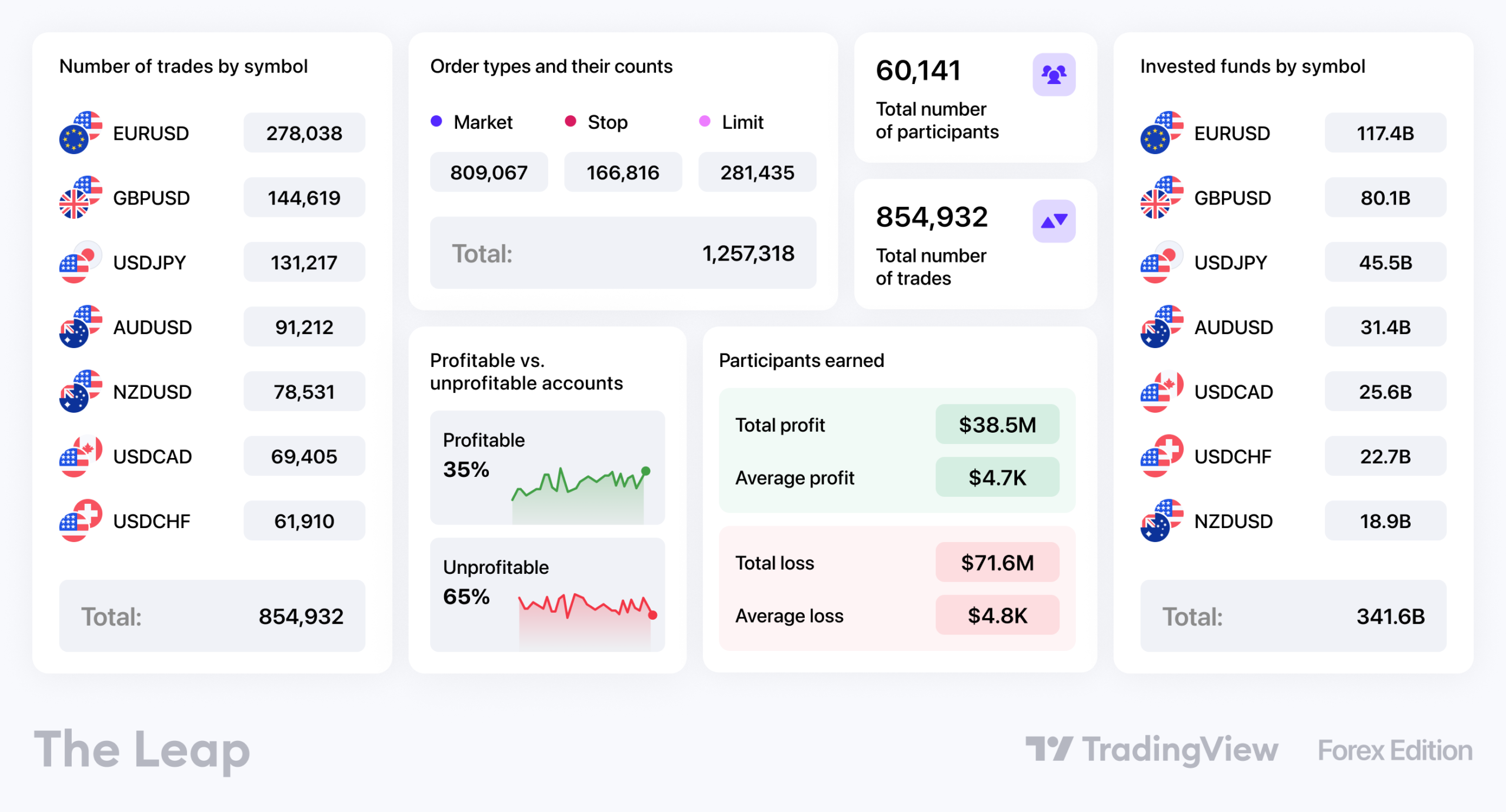1506x812 pixels.
Task: Click the Forex Edition label
Action: click(1395, 750)
